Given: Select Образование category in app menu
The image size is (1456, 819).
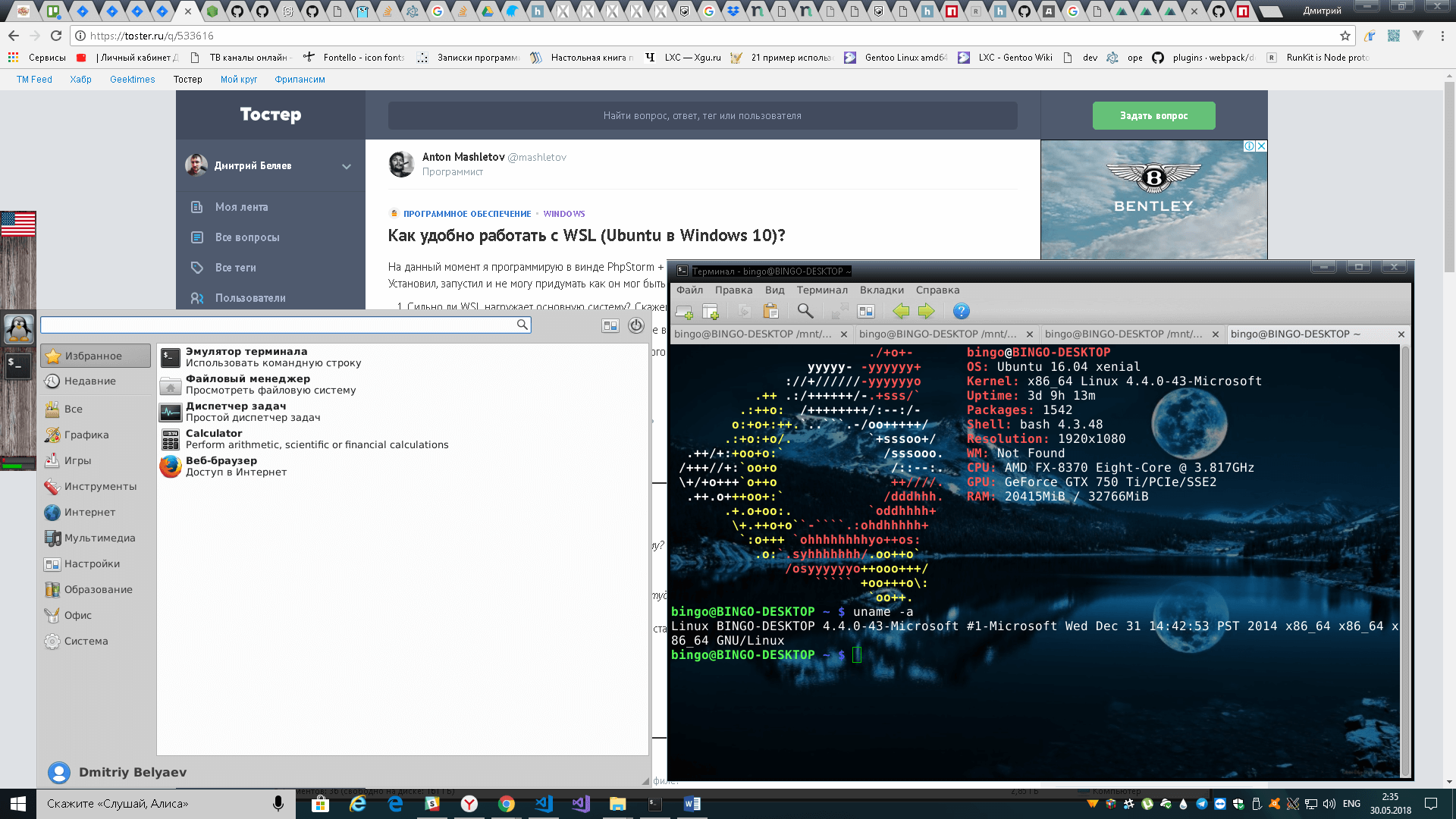Looking at the screenshot, I should 96,589.
